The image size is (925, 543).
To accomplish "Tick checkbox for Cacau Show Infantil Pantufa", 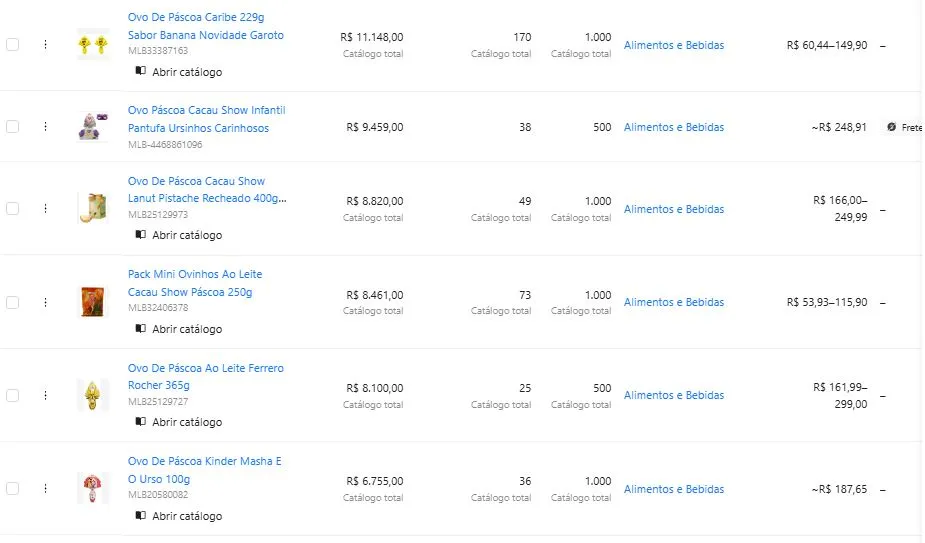I will [x=12, y=127].
